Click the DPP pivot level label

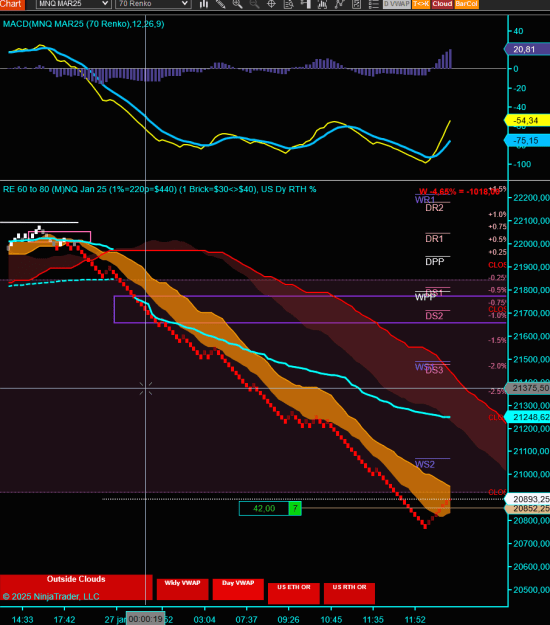coord(435,262)
